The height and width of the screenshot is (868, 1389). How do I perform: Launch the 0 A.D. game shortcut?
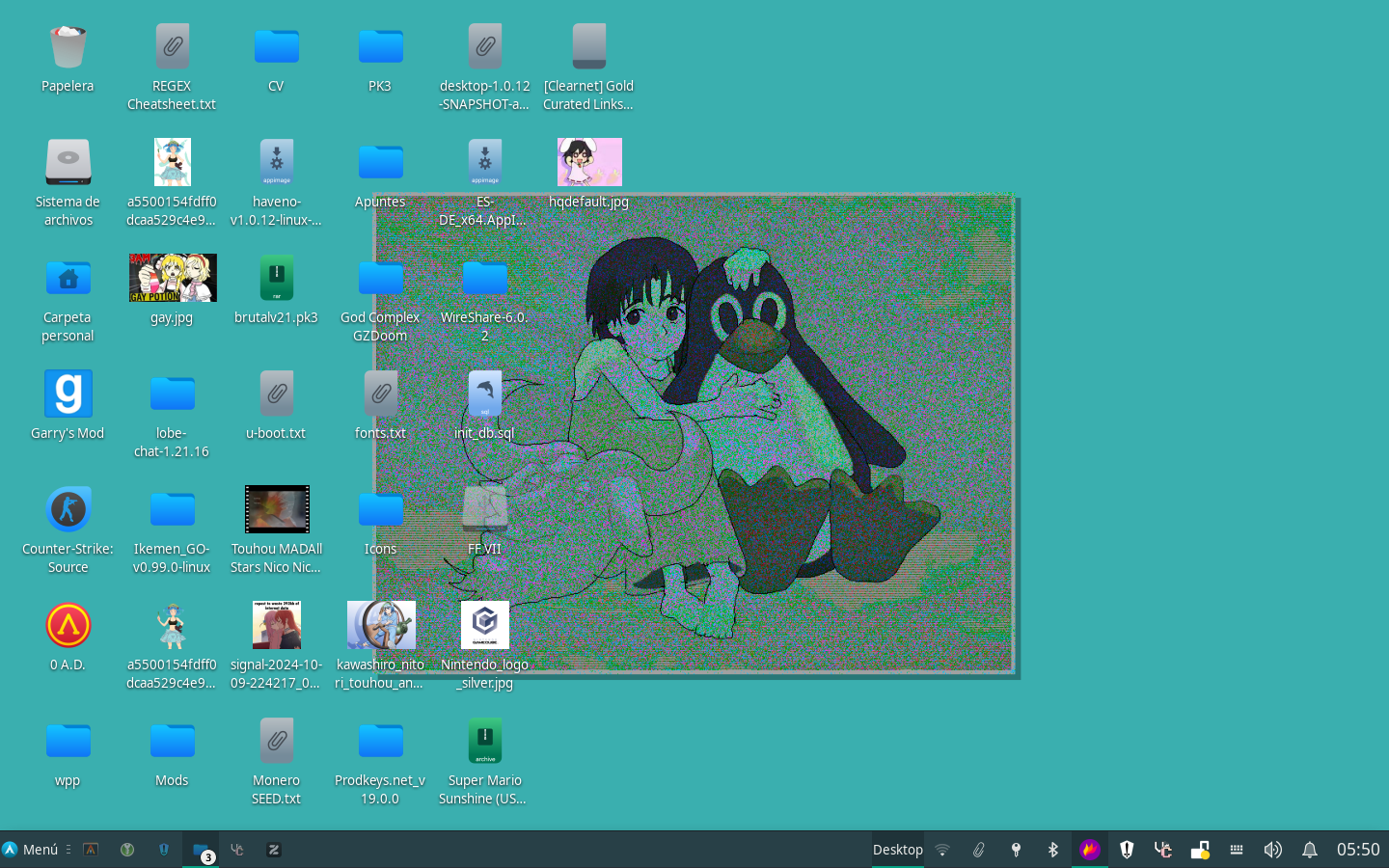point(68,625)
